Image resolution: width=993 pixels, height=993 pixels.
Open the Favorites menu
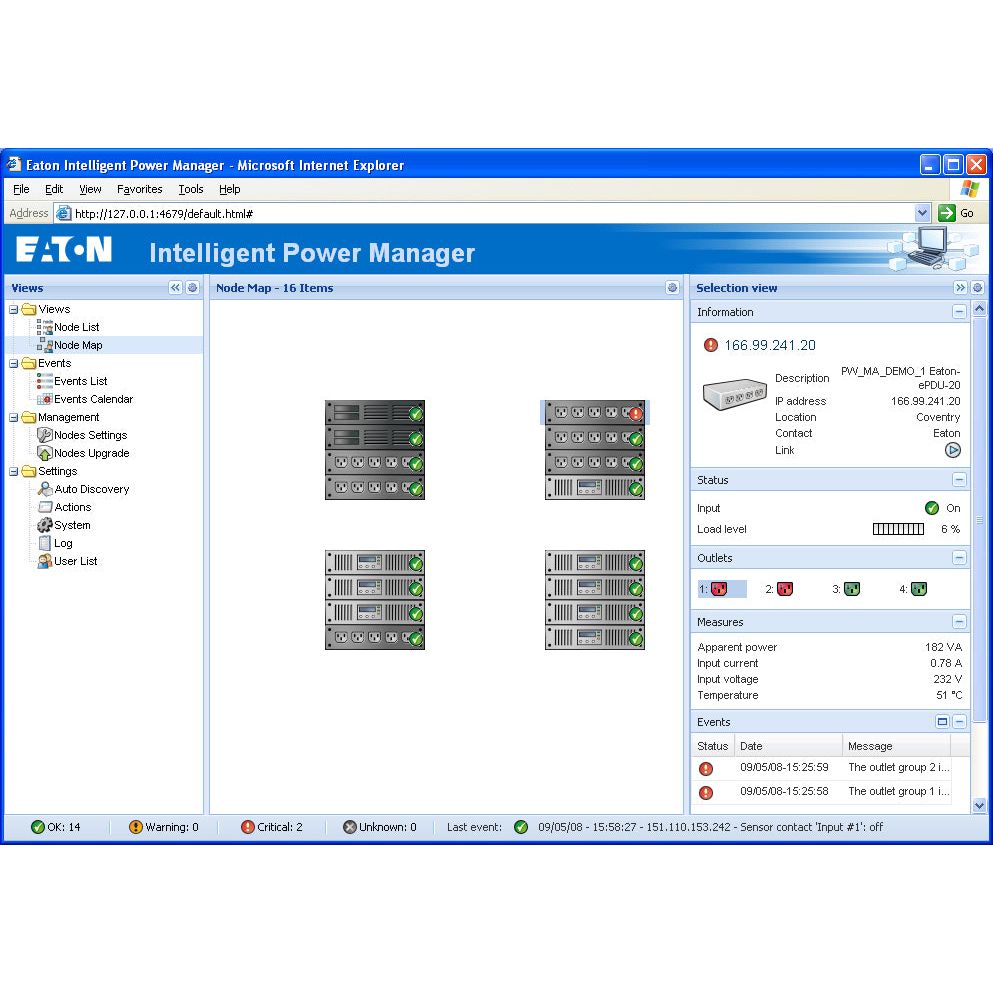[x=139, y=189]
